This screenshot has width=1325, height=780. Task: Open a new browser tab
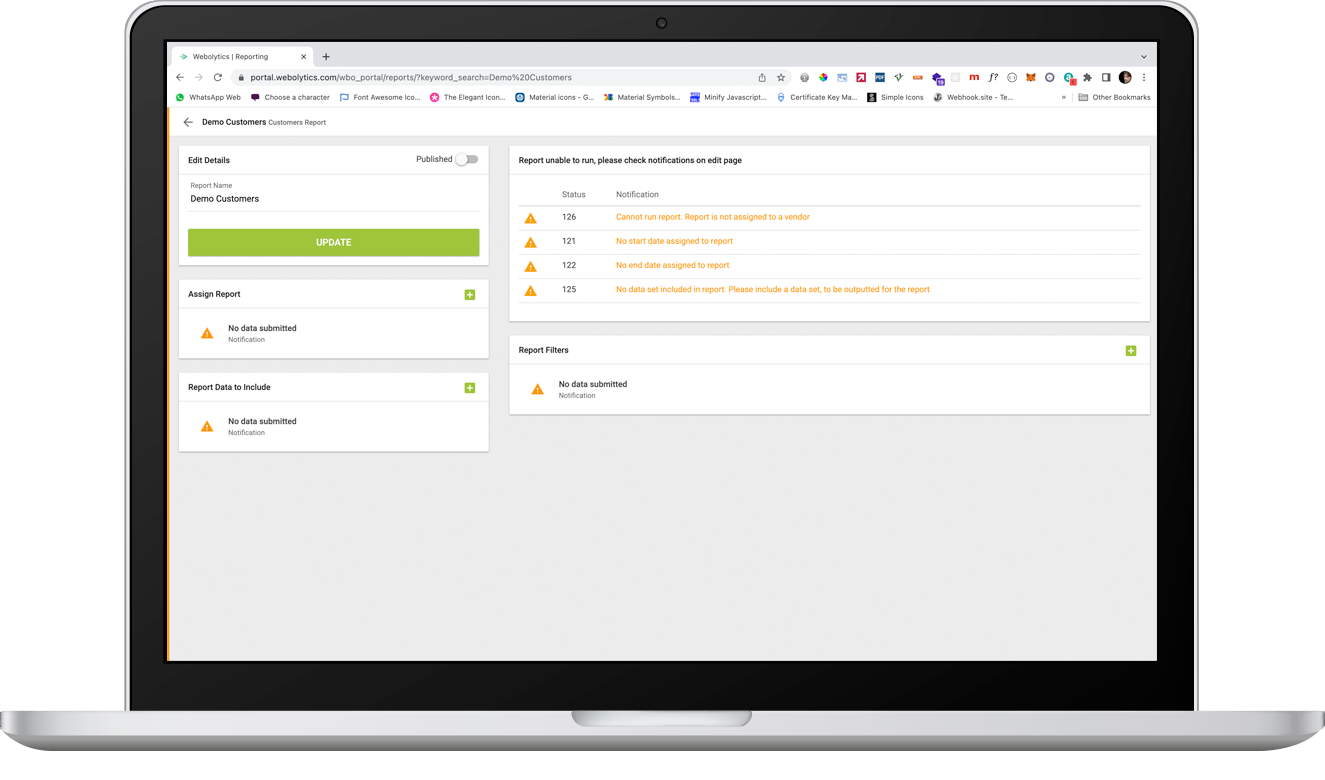[326, 57]
